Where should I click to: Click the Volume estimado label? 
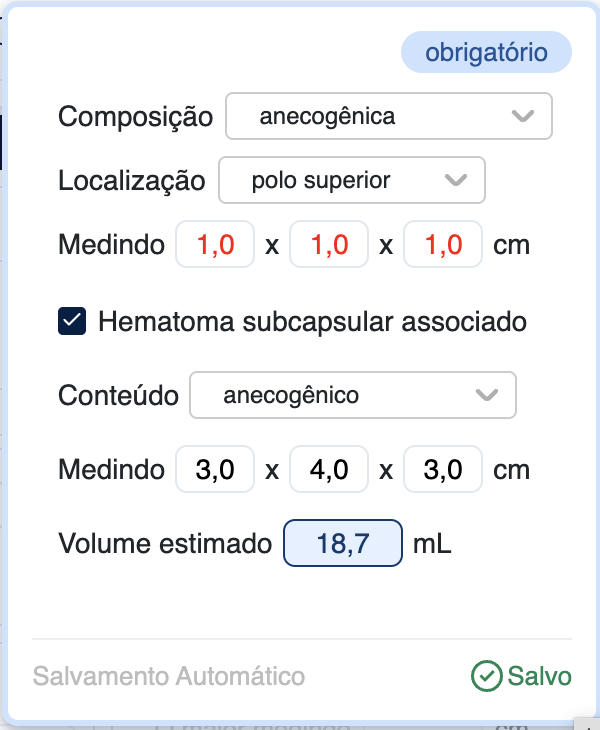click(x=165, y=544)
